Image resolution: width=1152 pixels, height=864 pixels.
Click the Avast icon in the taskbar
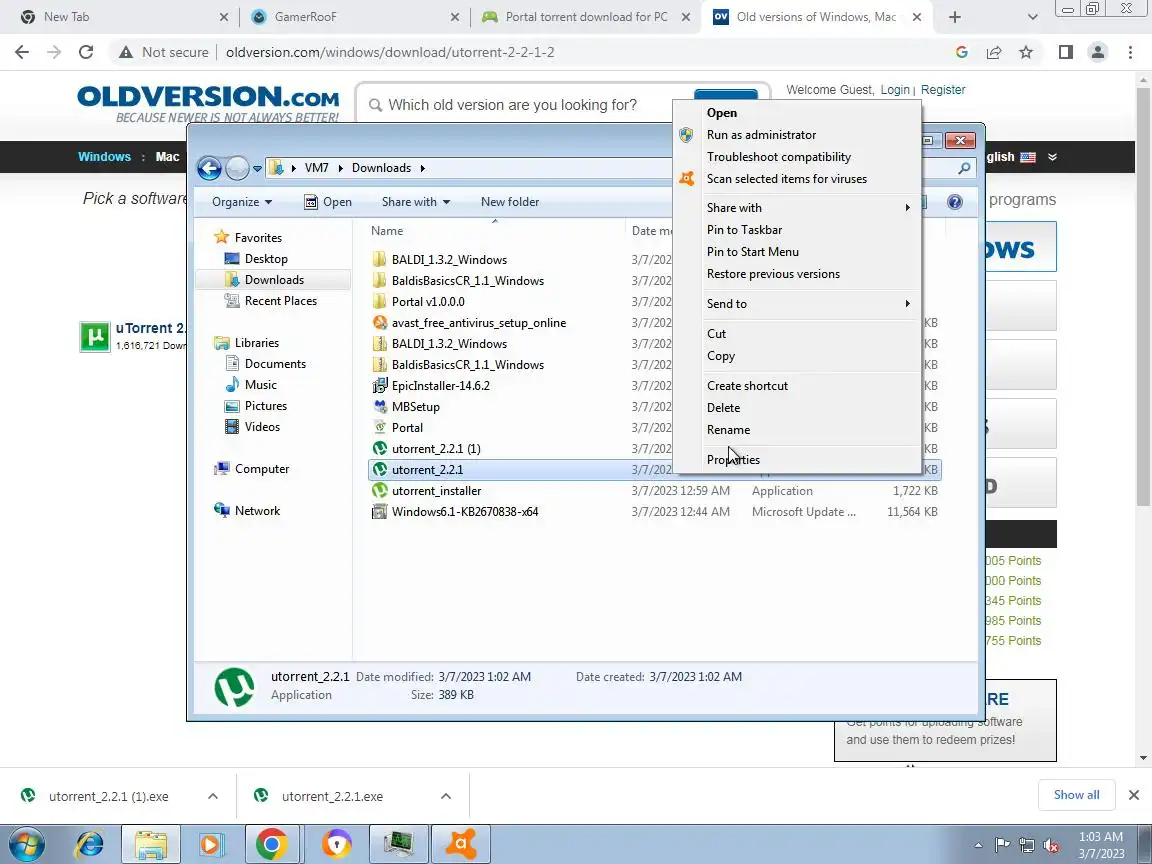461,844
